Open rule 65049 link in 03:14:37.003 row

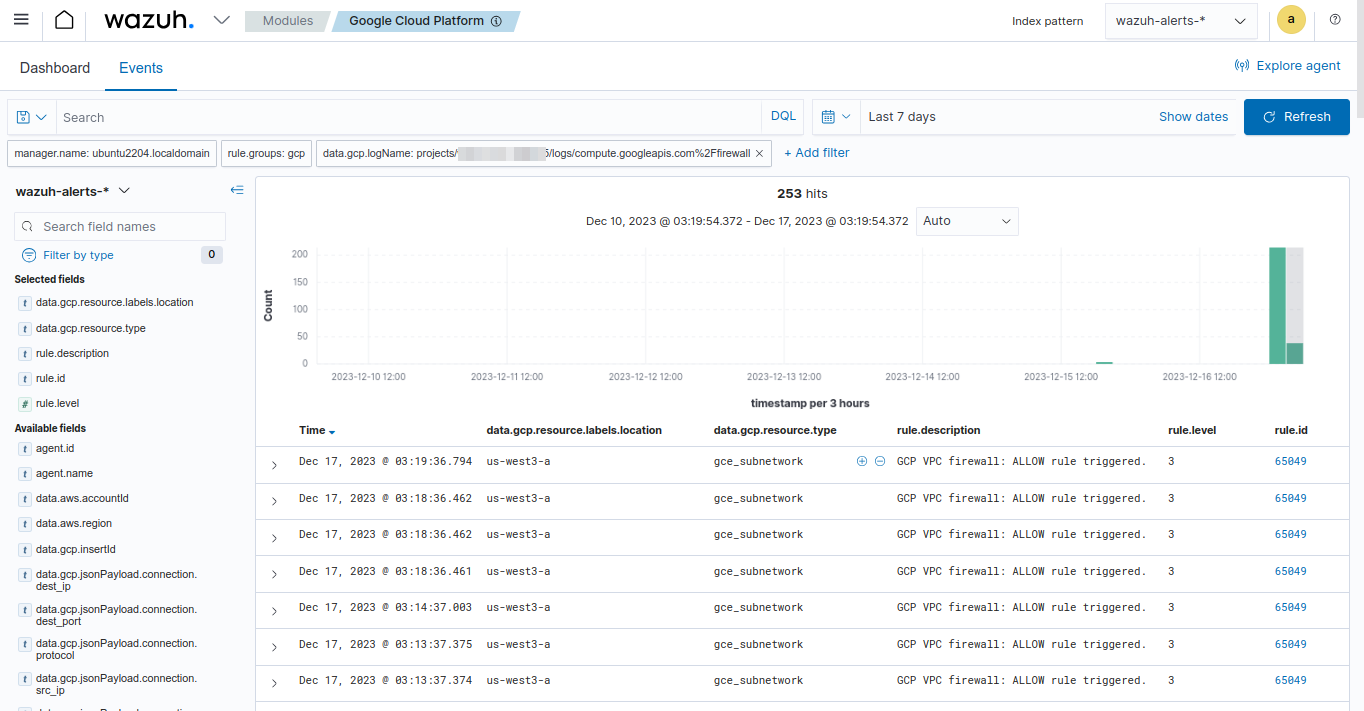[x=1290, y=607]
